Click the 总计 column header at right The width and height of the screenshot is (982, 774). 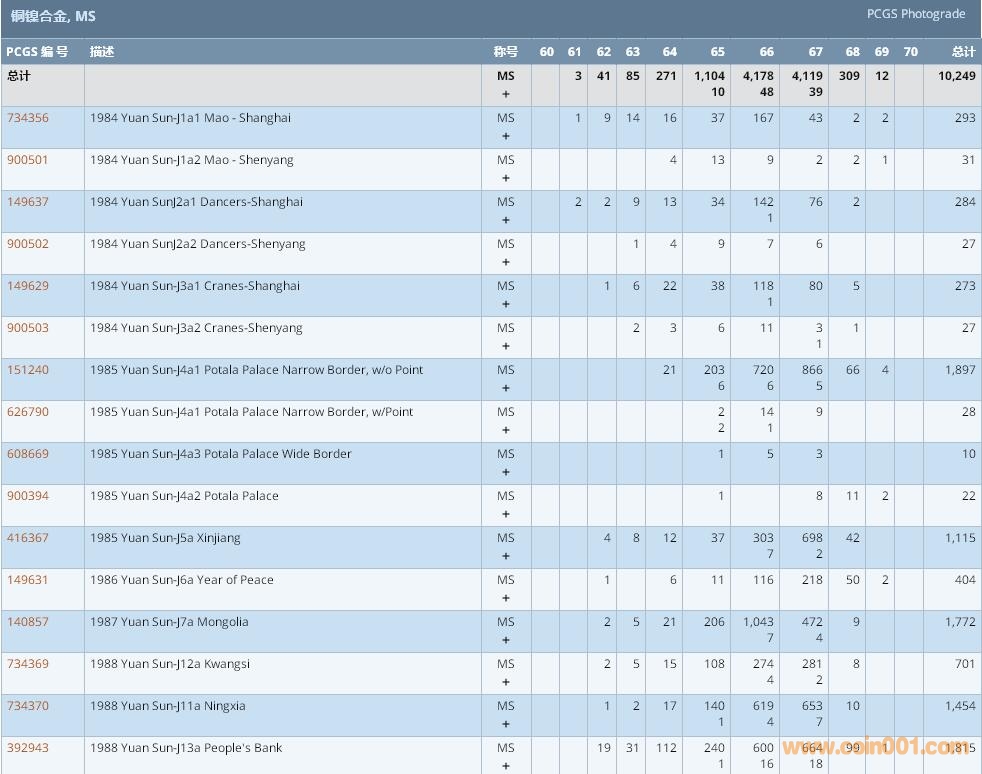(962, 52)
